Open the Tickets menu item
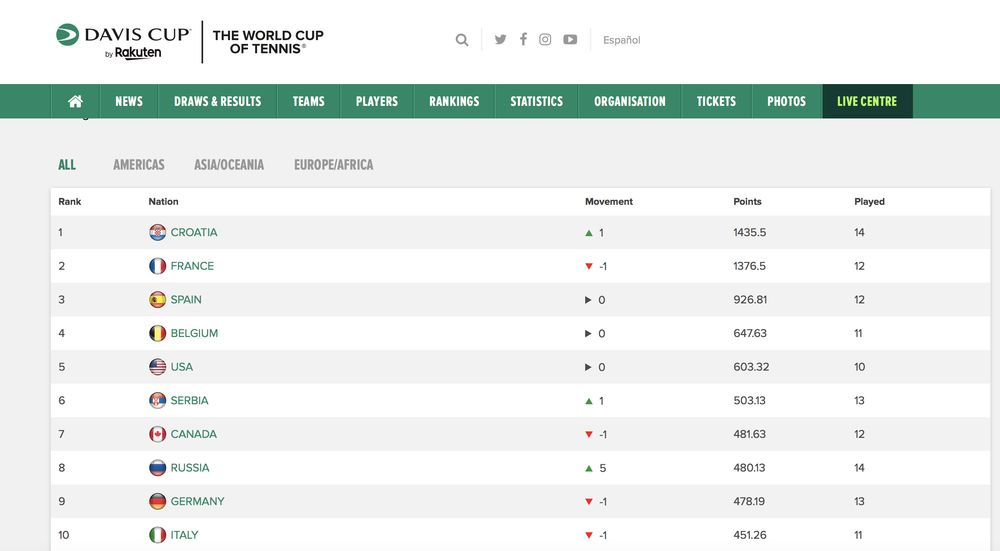The height and width of the screenshot is (551, 1000). [x=716, y=101]
